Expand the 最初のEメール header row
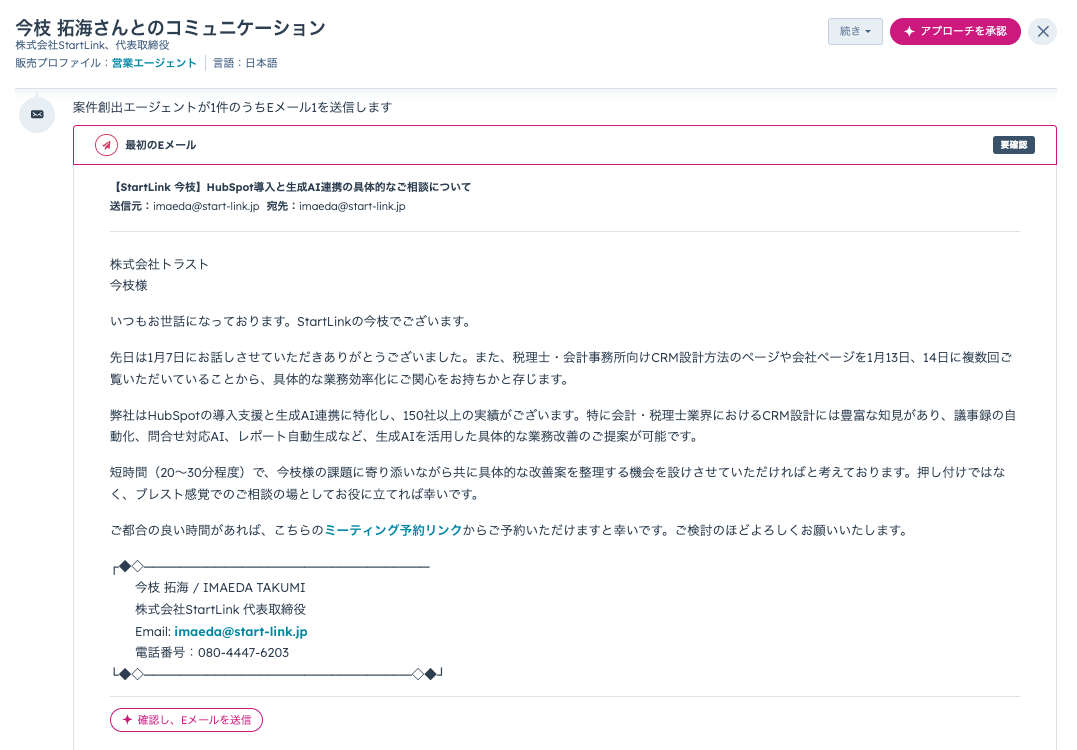The image size is (1077, 750). point(565,145)
